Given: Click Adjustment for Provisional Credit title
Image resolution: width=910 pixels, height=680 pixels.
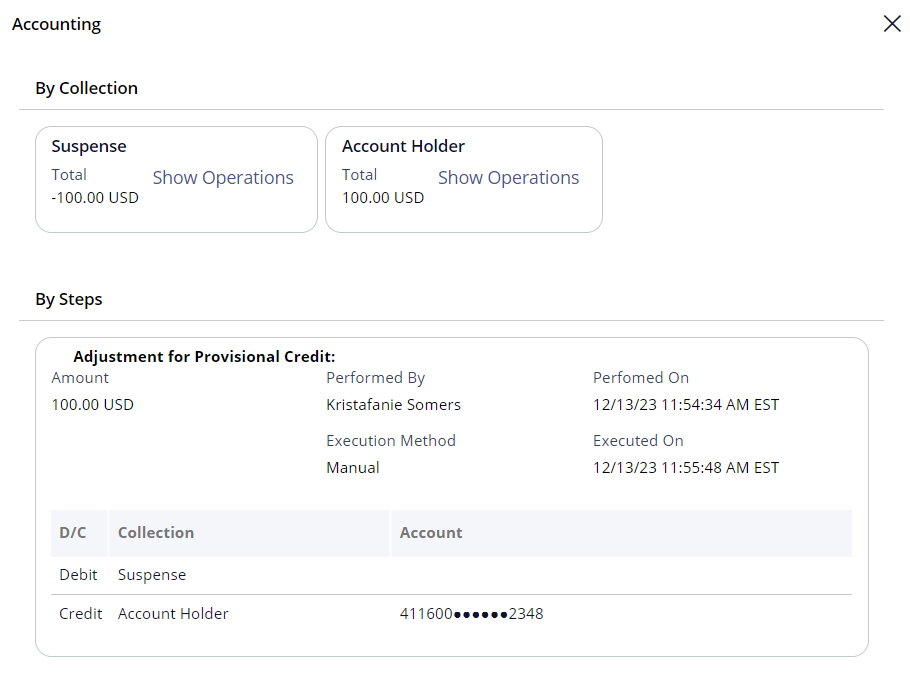Looking at the screenshot, I should [x=204, y=356].
